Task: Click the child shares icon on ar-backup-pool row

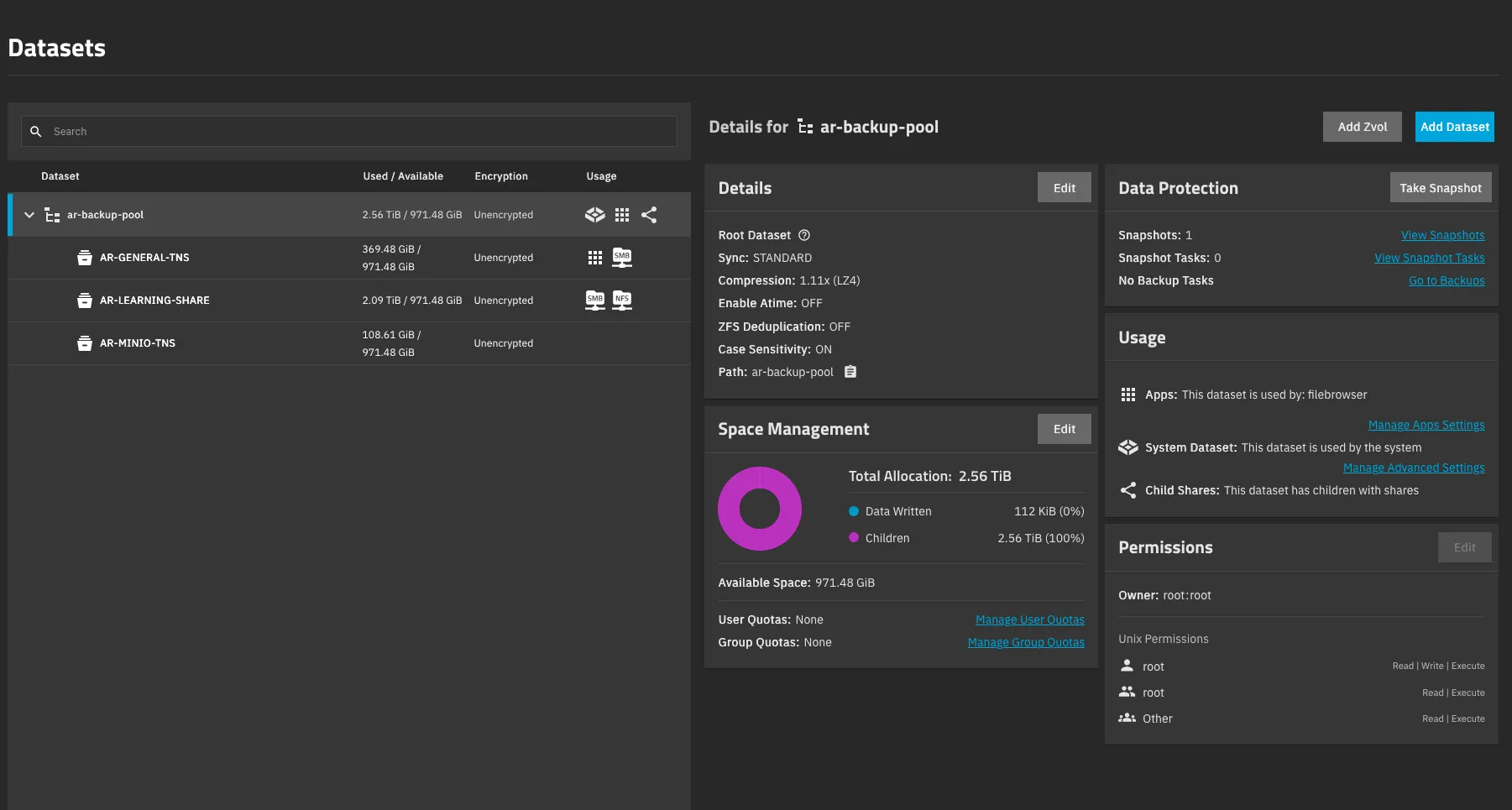Action: click(x=649, y=215)
